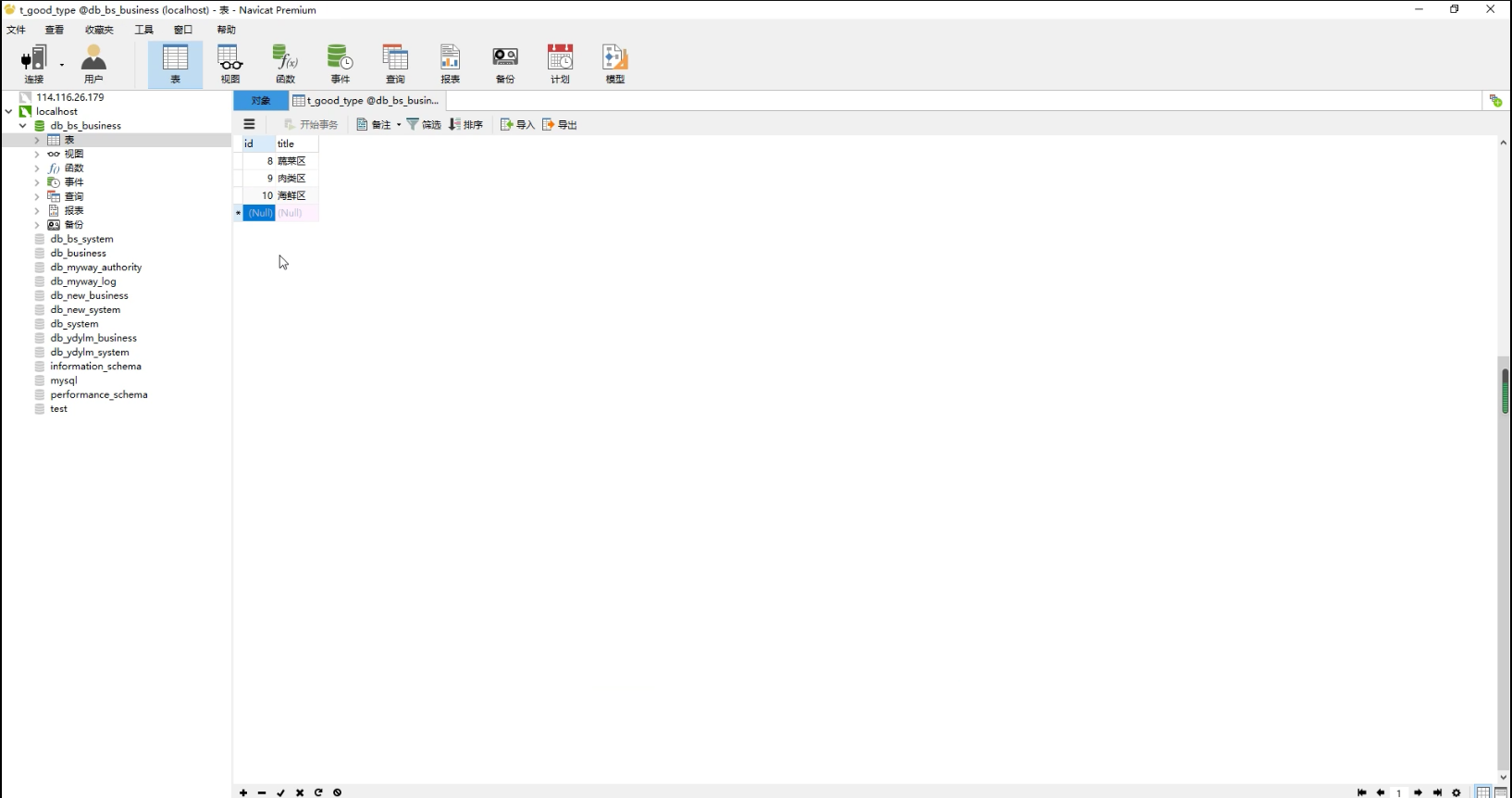Open the 文件 (File) menu
The width and height of the screenshot is (1512, 798).
point(17,30)
